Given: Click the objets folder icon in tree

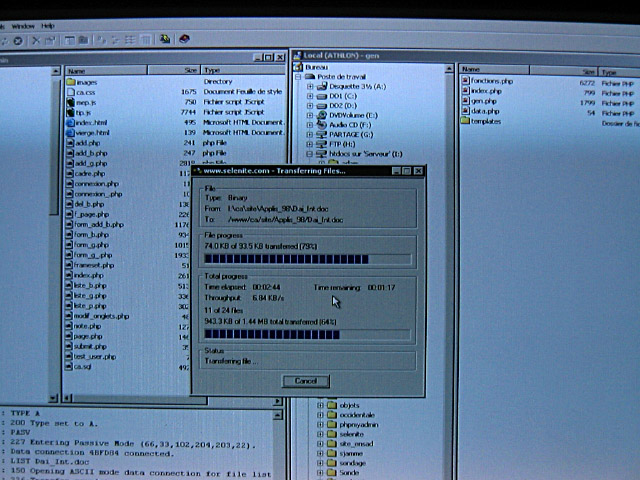Looking at the screenshot, I should [x=332, y=405].
